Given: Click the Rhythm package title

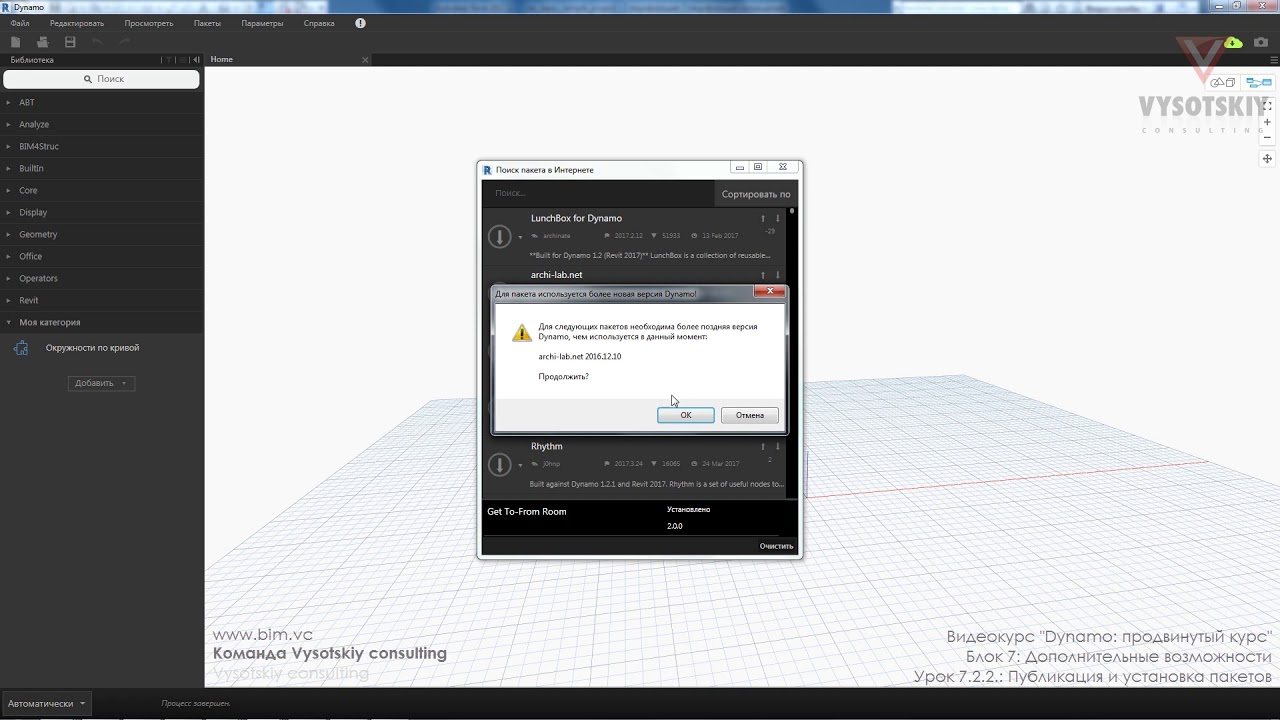Looking at the screenshot, I should 547,446.
